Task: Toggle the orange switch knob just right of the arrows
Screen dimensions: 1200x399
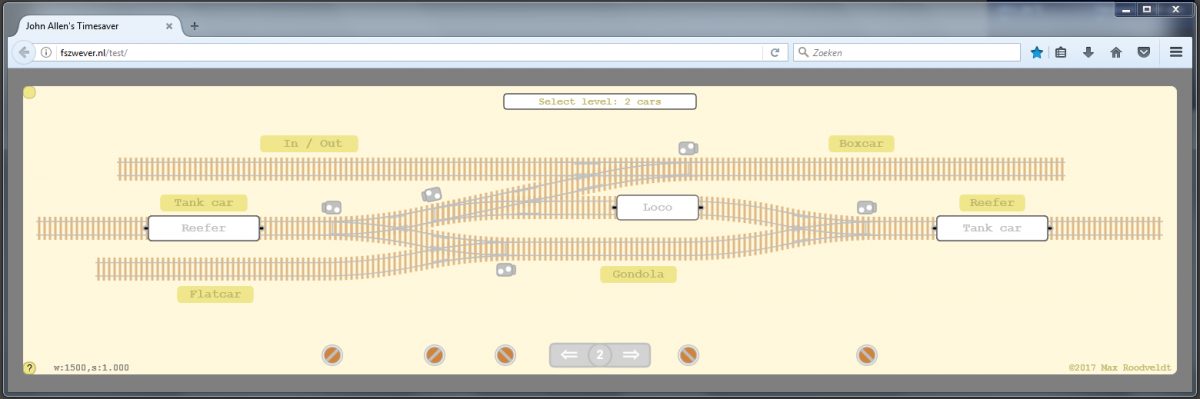Action: [x=688, y=355]
